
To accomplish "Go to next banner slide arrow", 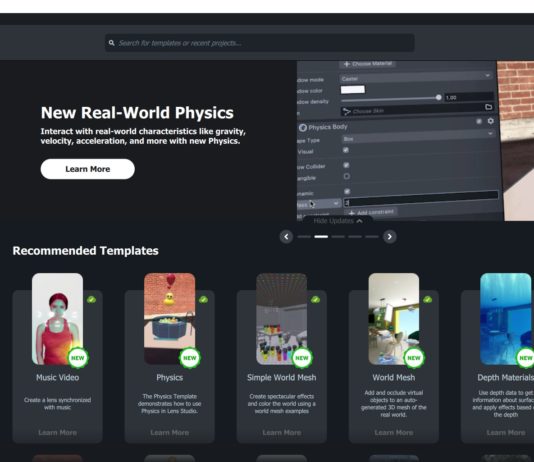I will coord(390,237).
